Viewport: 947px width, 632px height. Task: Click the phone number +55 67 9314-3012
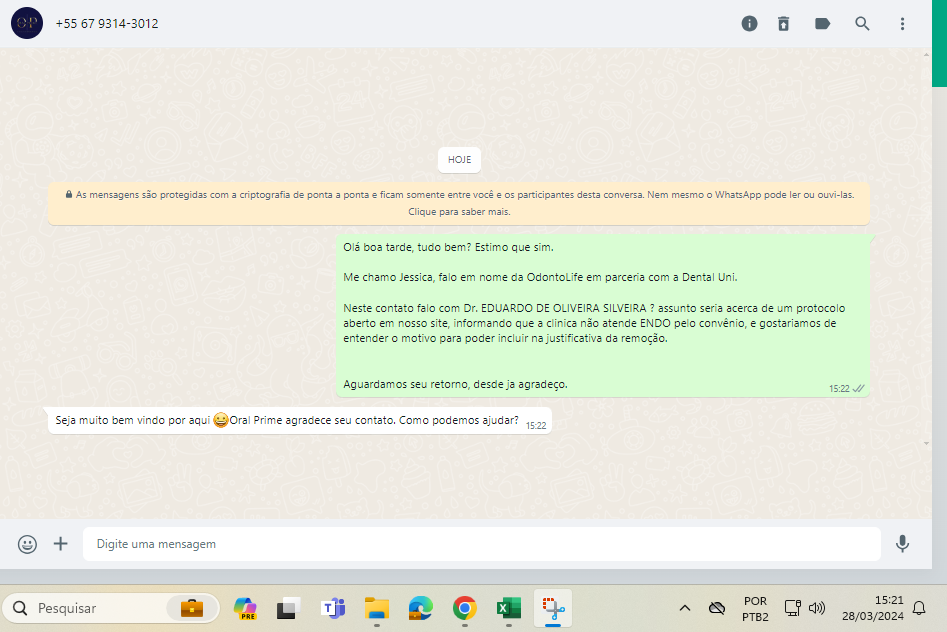(x=107, y=24)
